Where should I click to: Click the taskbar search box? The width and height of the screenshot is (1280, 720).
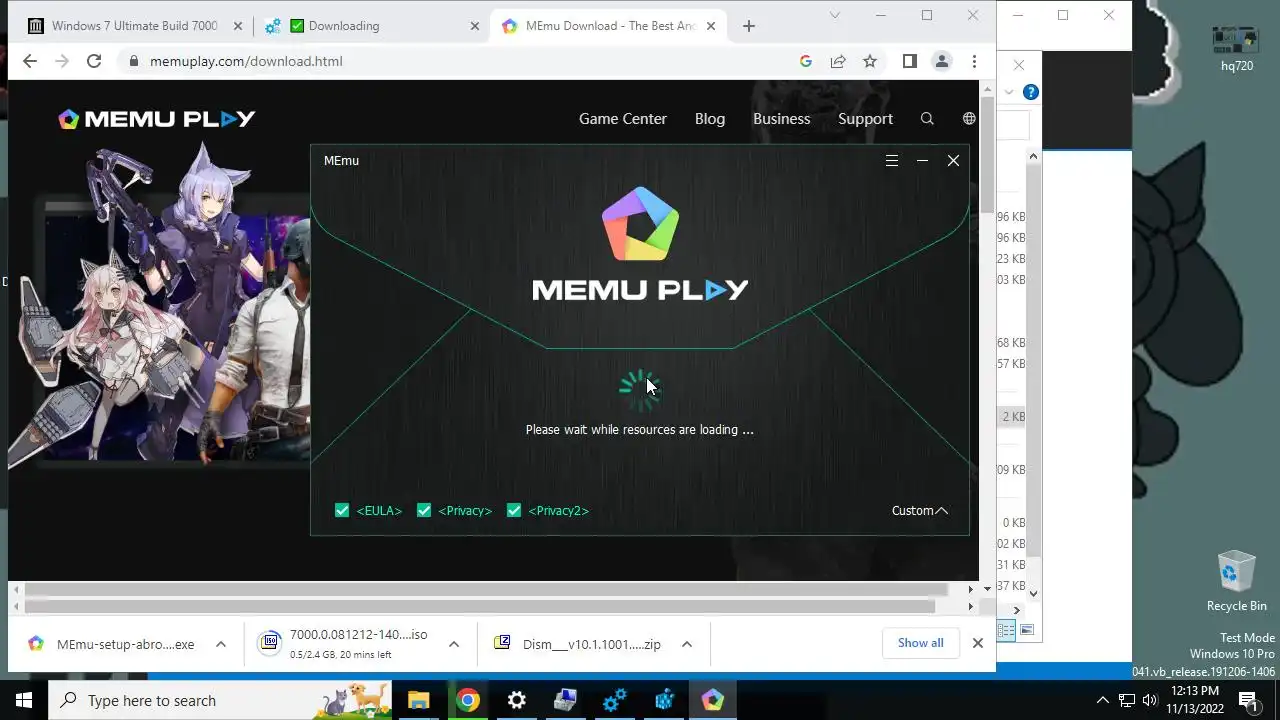click(x=220, y=700)
